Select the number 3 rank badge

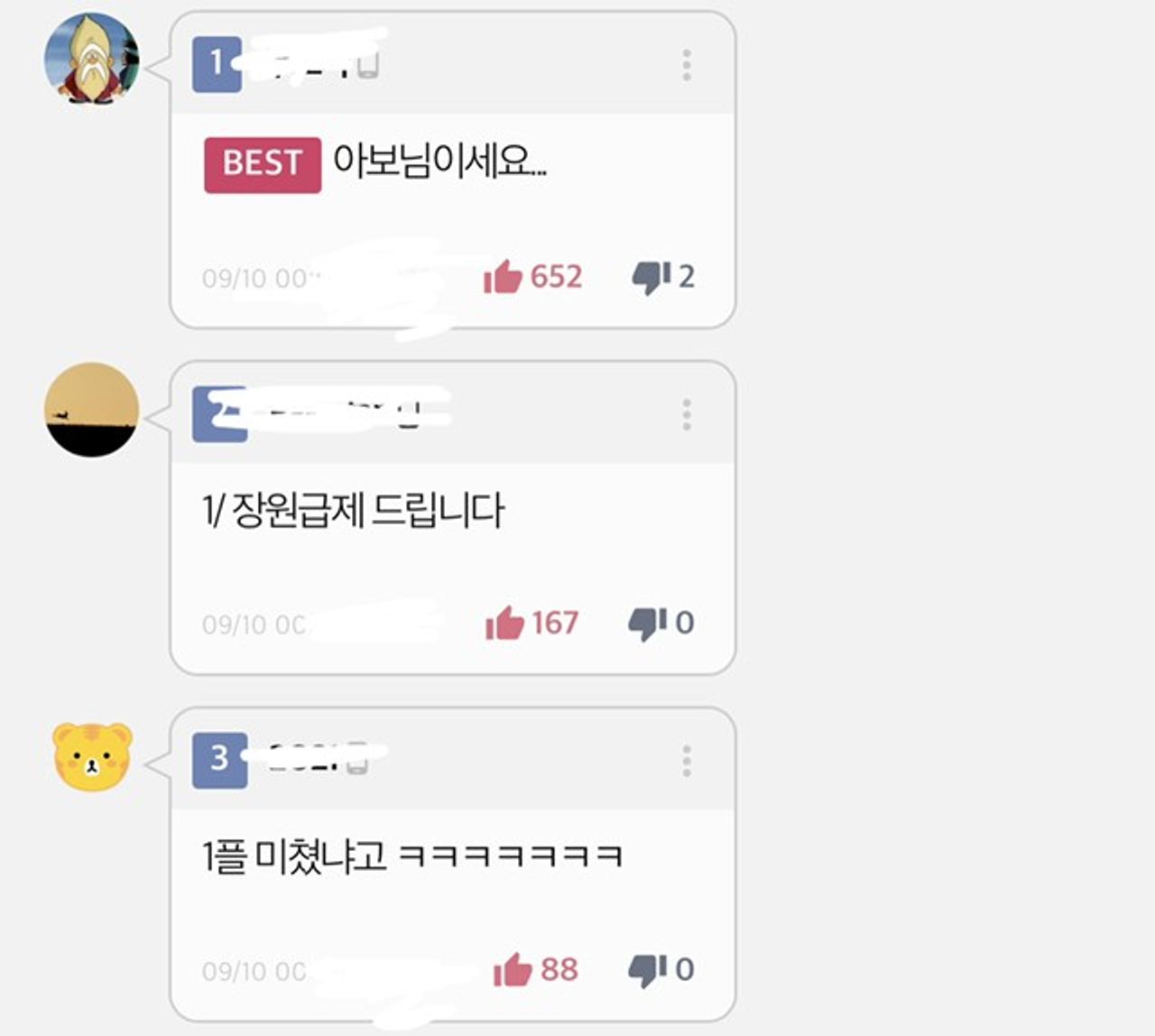click(219, 761)
